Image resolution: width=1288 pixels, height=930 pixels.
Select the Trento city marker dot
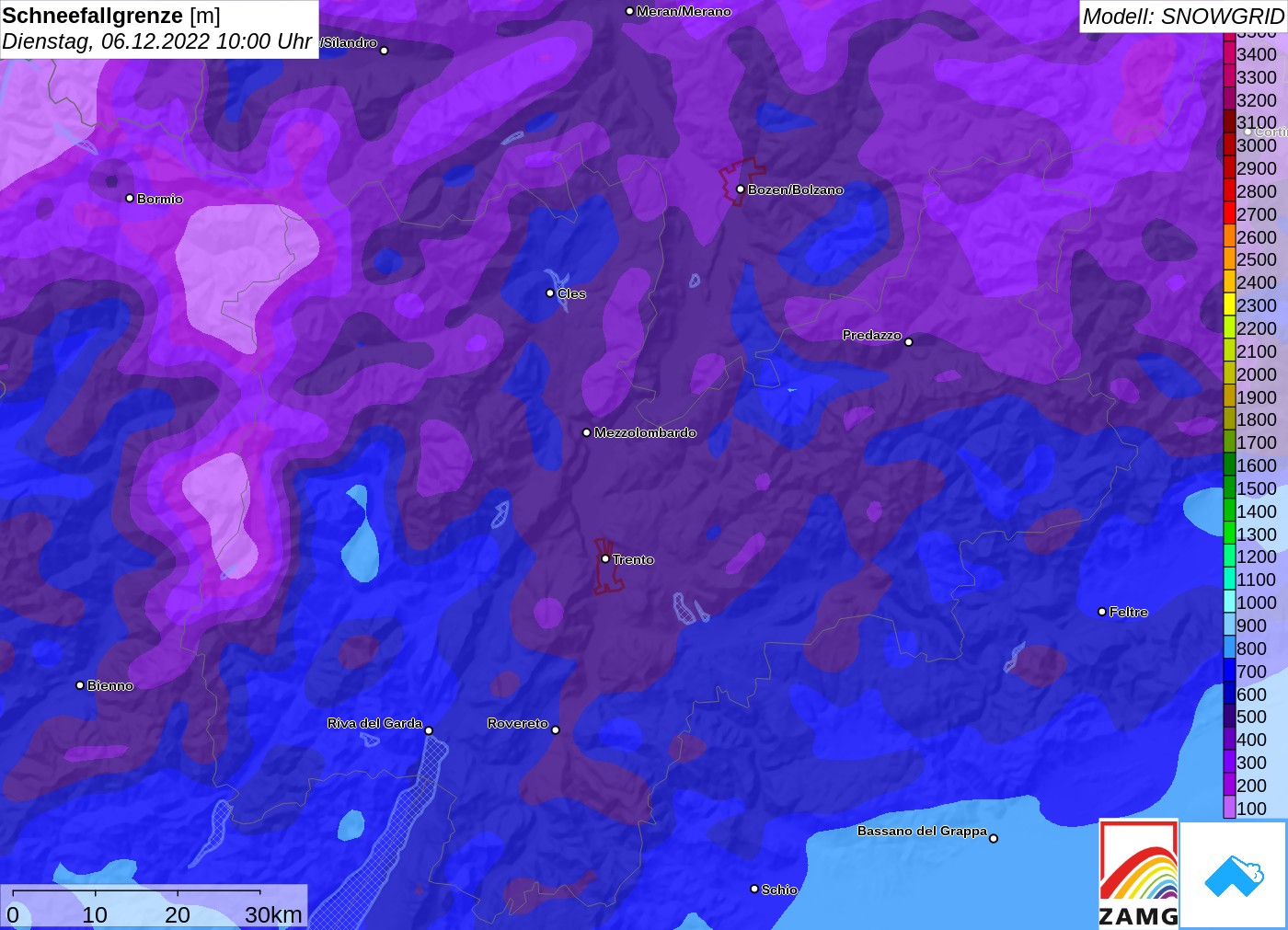pyautogui.click(x=605, y=558)
